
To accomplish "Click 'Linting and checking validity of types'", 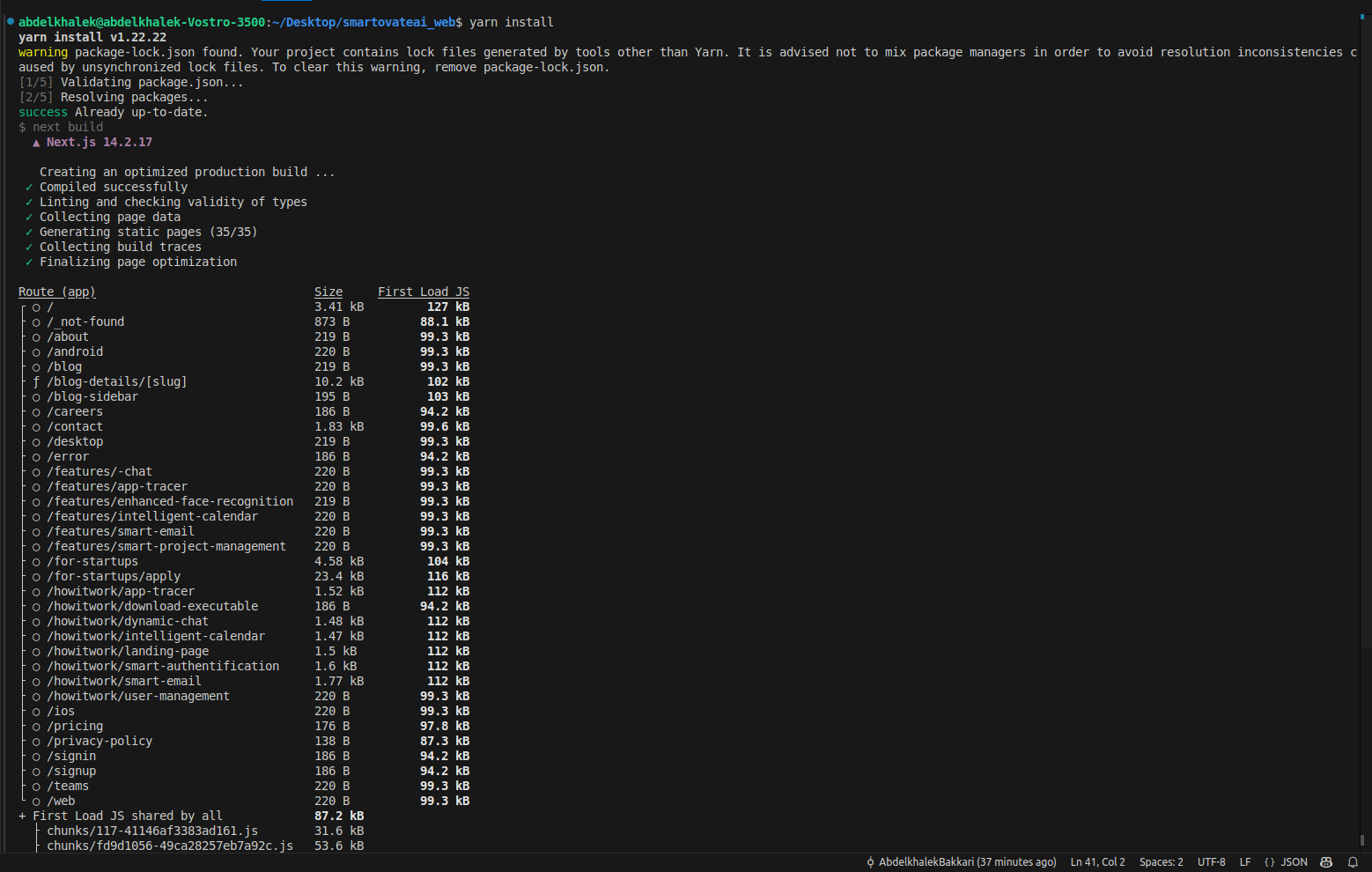I will [173, 202].
